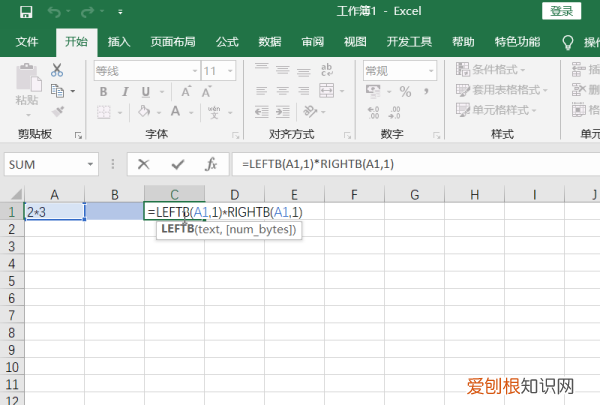Screen dimensions: 600x405
Task: Click the Comma Style icon
Action: click(426, 91)
